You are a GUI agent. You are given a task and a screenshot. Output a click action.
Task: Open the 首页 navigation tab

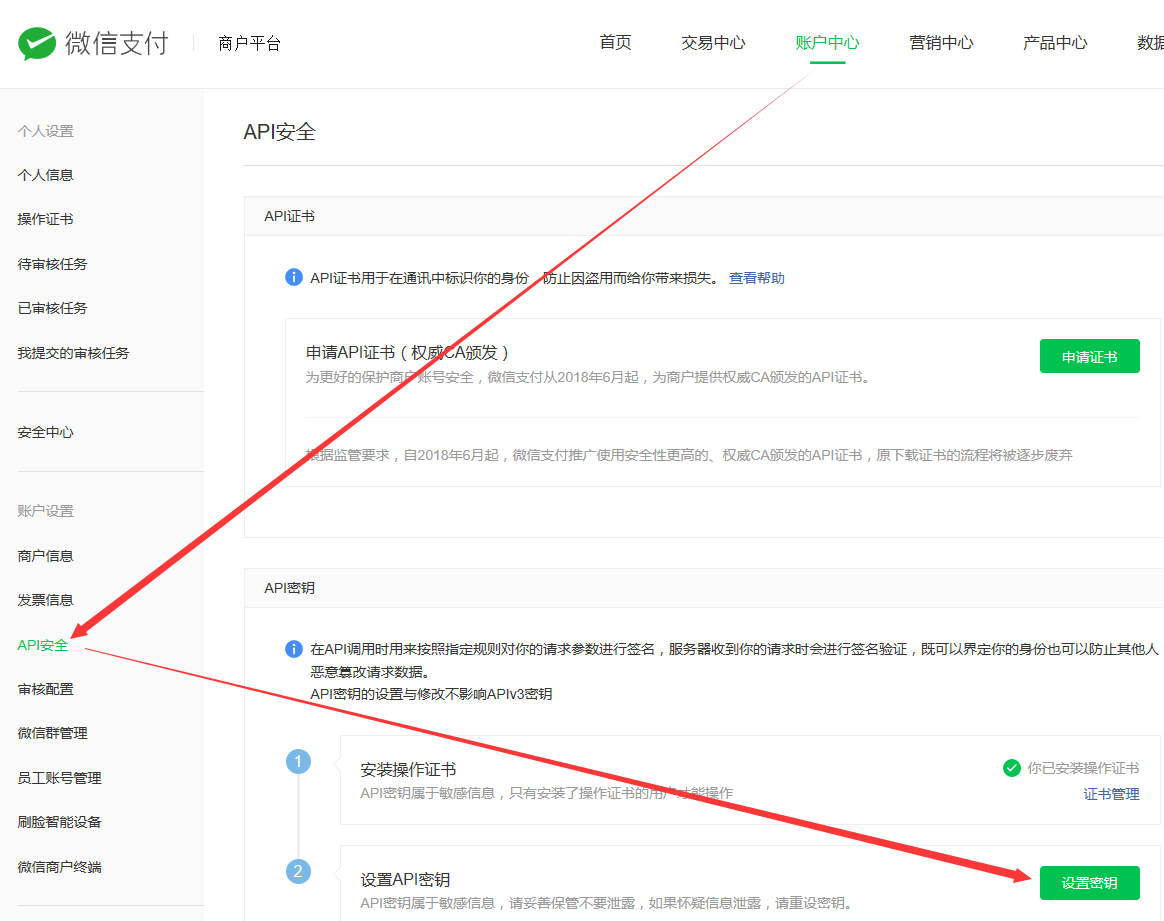615,43
